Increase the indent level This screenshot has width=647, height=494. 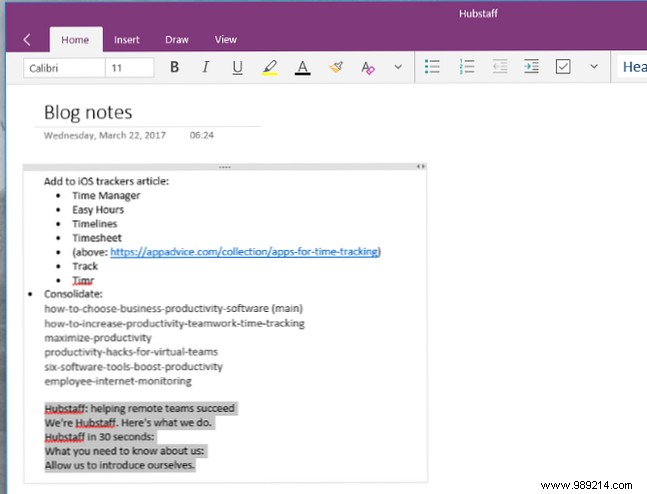tap(531, 66)
